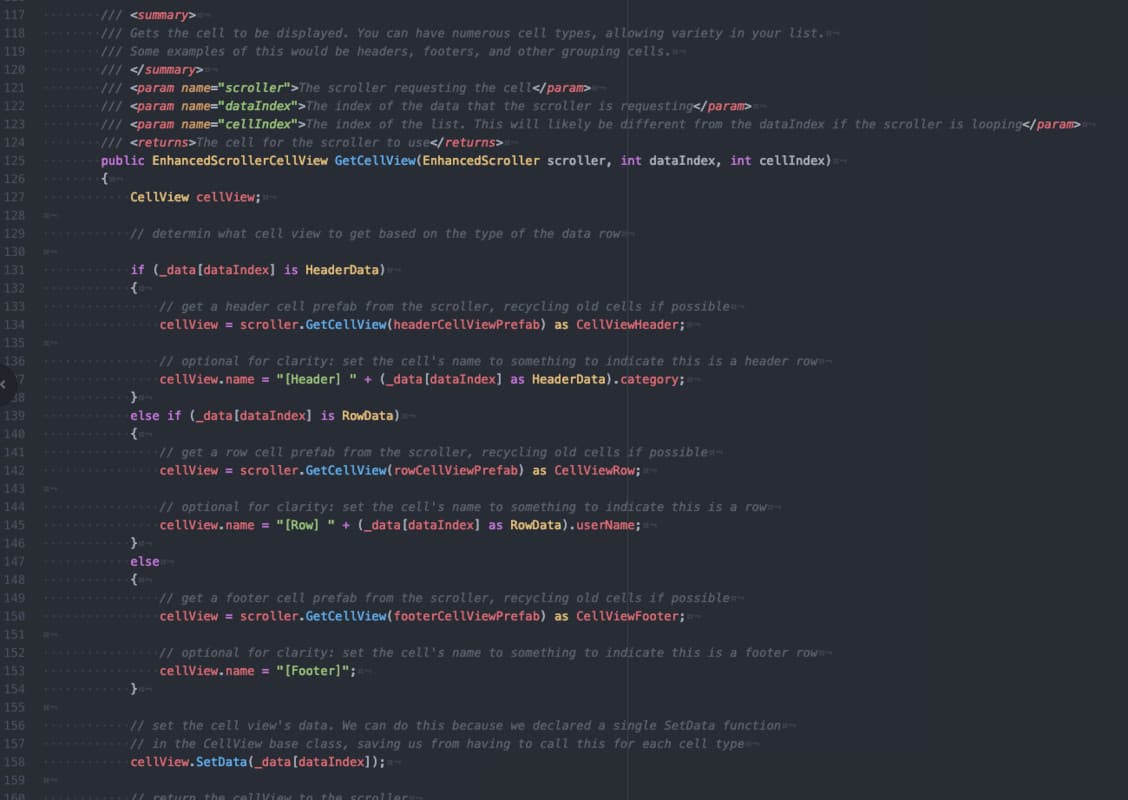
Task: Click line number 158 in the gutter
Action: (14, 762)
